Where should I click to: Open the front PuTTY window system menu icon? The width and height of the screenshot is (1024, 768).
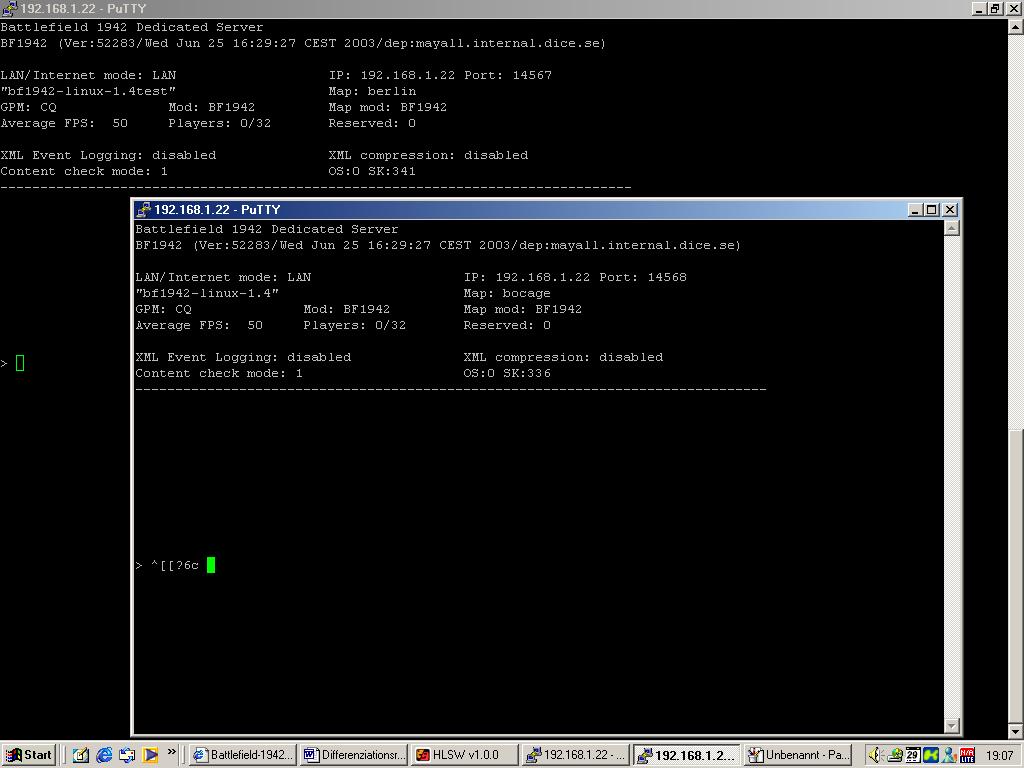pyautogui.click(x=143, y=210)
